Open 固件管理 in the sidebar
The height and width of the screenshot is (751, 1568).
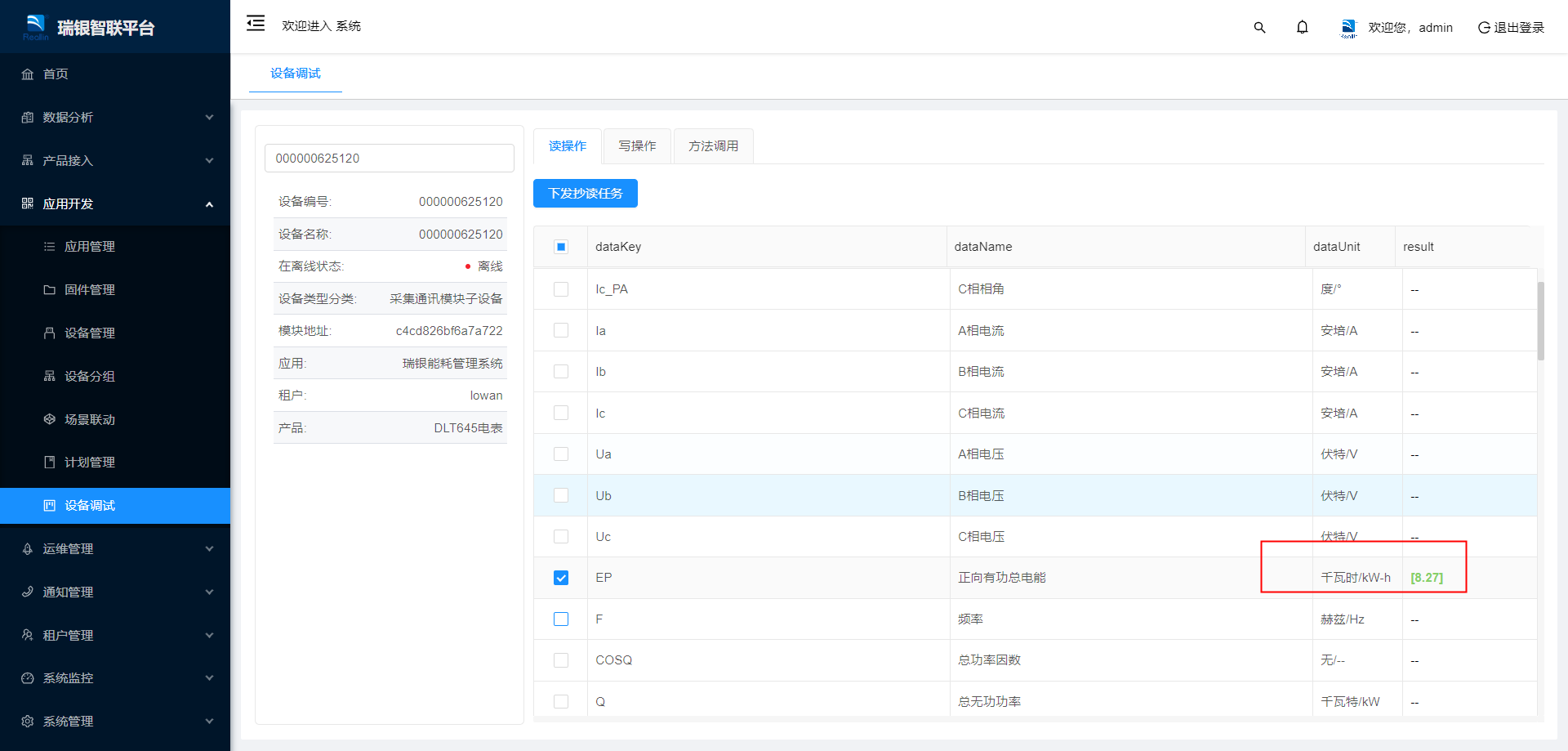coord(115,290)
